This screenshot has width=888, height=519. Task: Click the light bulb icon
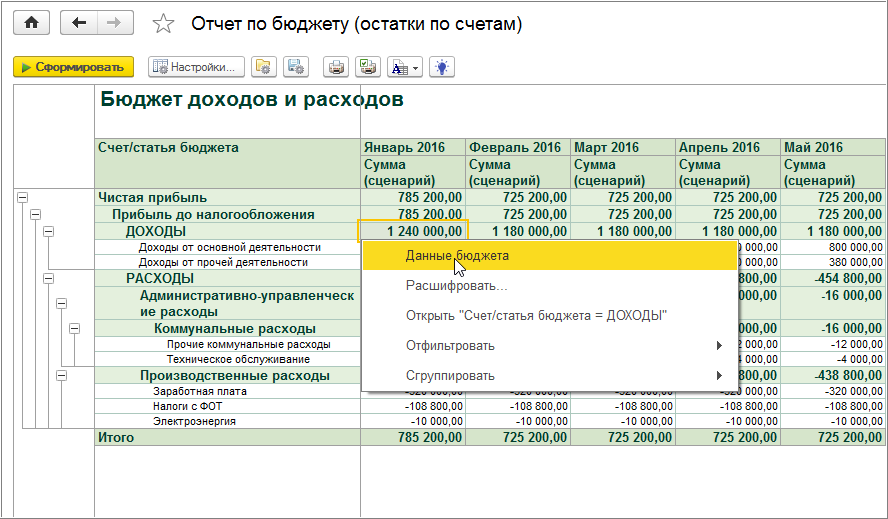point(443,67)
